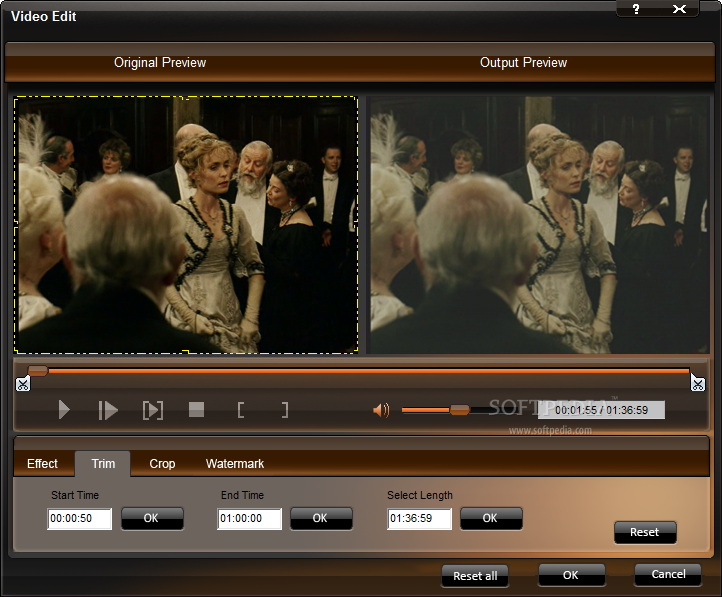This screenshot has height=597, width=722.
Task: Confirm End Time with its OK button
Action: pyautogui.click(x=321, y=518)
